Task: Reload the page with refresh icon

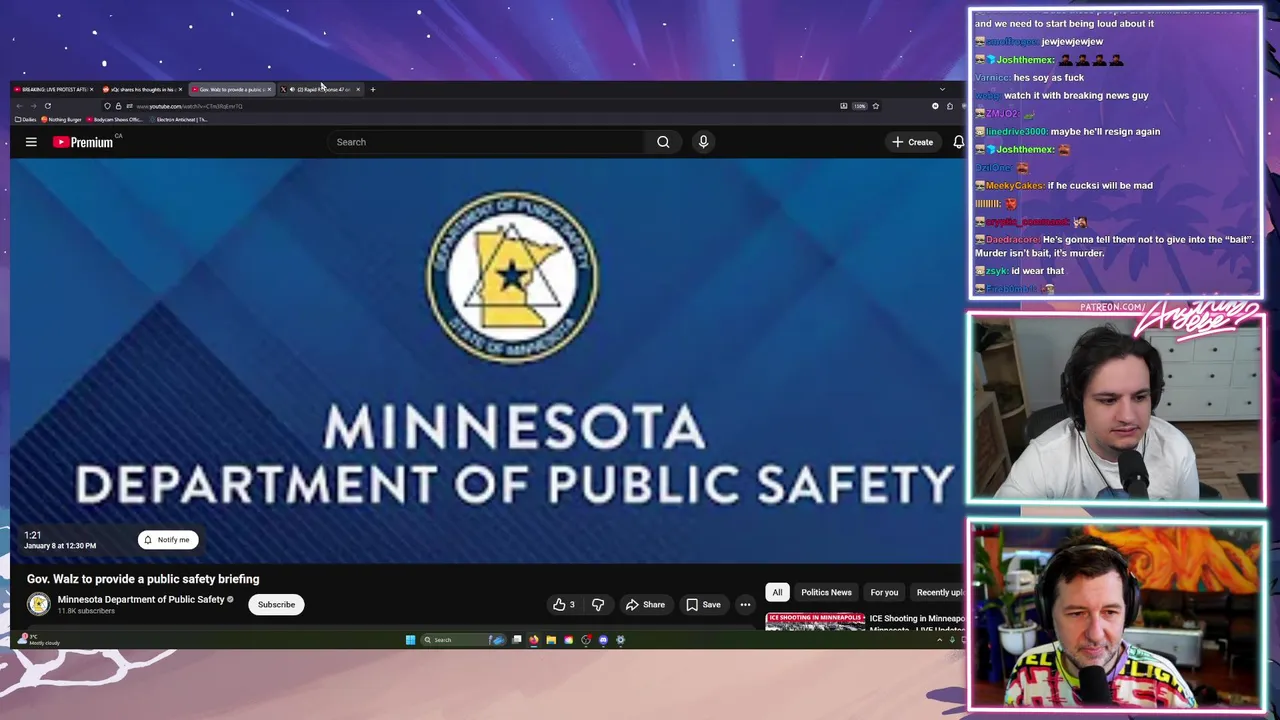Action: (x=48, y=106)
